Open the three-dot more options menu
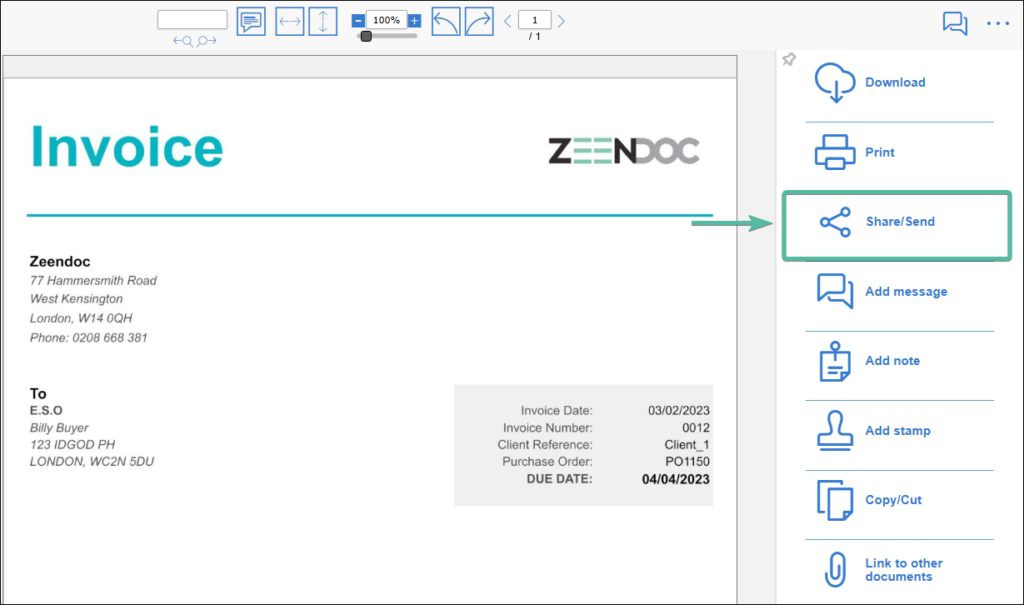 coord(998,24)
